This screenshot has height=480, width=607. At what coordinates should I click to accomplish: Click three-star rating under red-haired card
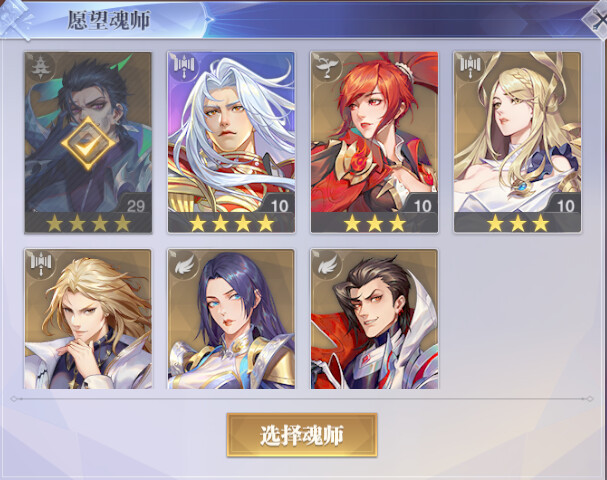coord(374,223)
